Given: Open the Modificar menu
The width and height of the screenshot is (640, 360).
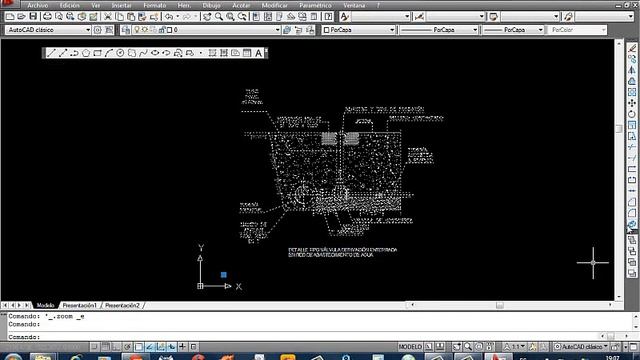Looking at the screenshot, I should coord(274,5).
